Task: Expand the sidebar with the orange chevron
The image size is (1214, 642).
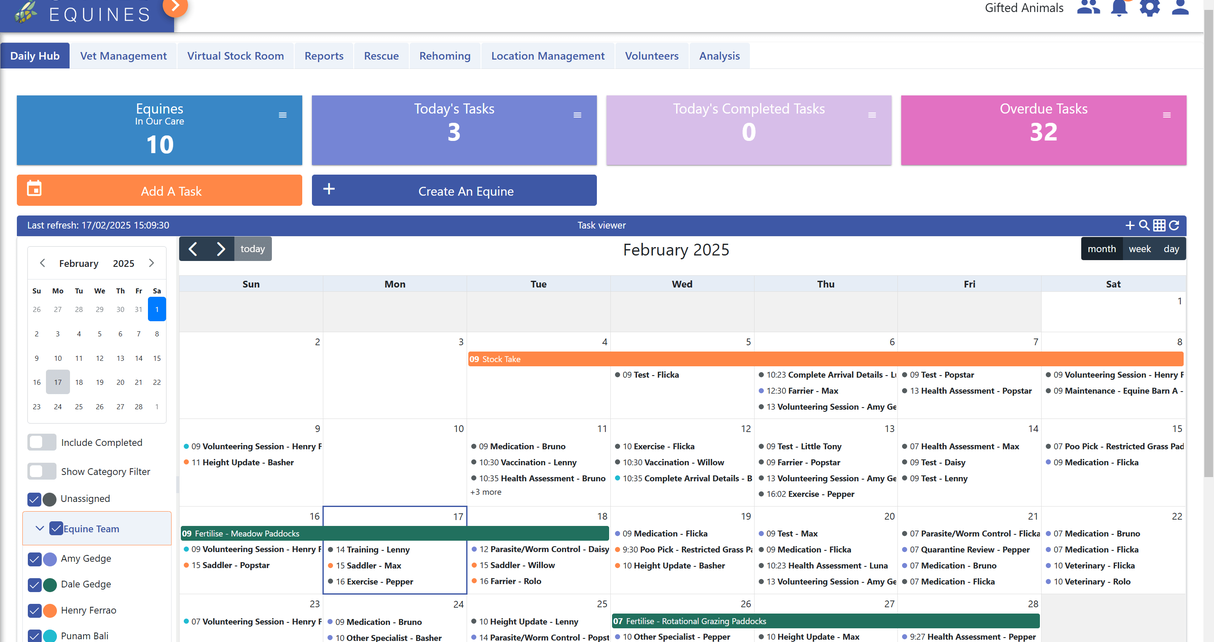Action: click(174, 6)
